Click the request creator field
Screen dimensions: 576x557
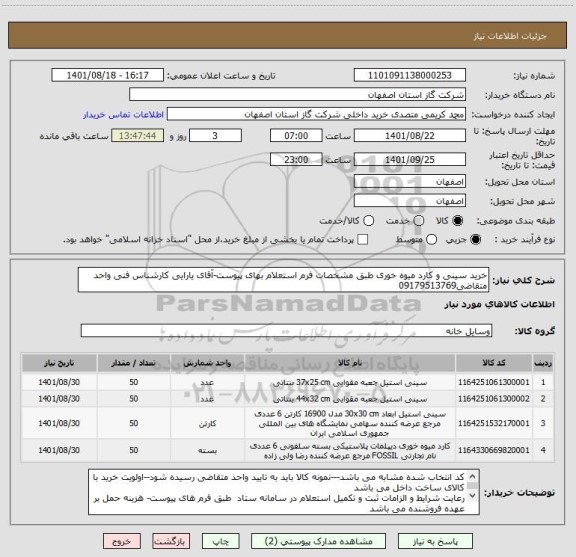pyautogui.click(x=316, y=115)
